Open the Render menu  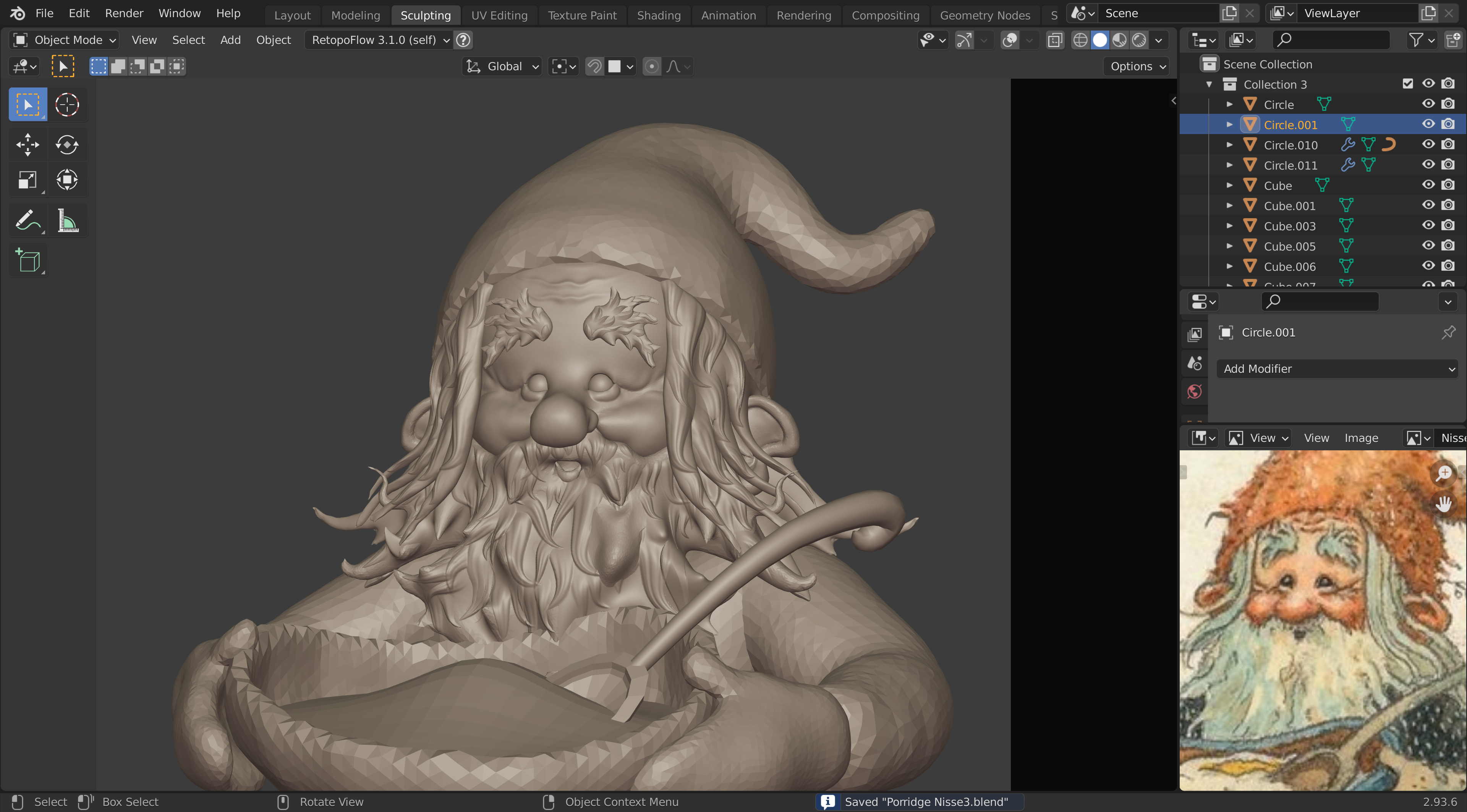tap(123, 13)
